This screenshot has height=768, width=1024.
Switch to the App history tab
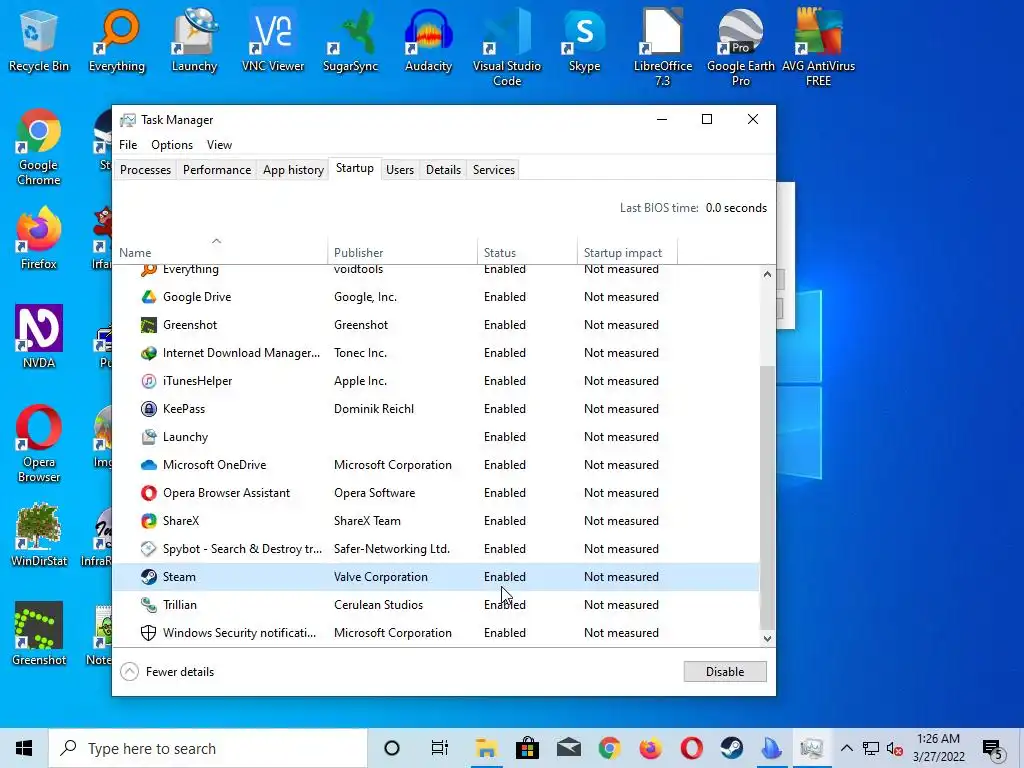[293, 170]
